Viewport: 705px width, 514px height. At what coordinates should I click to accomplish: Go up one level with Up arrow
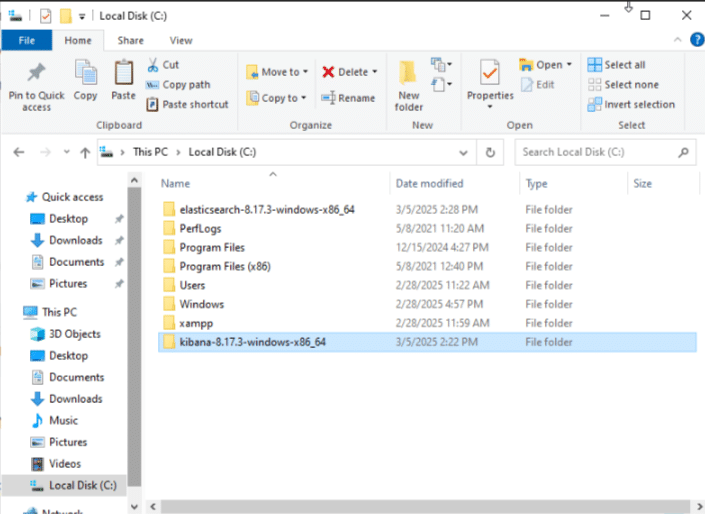(x=85, y=152)
